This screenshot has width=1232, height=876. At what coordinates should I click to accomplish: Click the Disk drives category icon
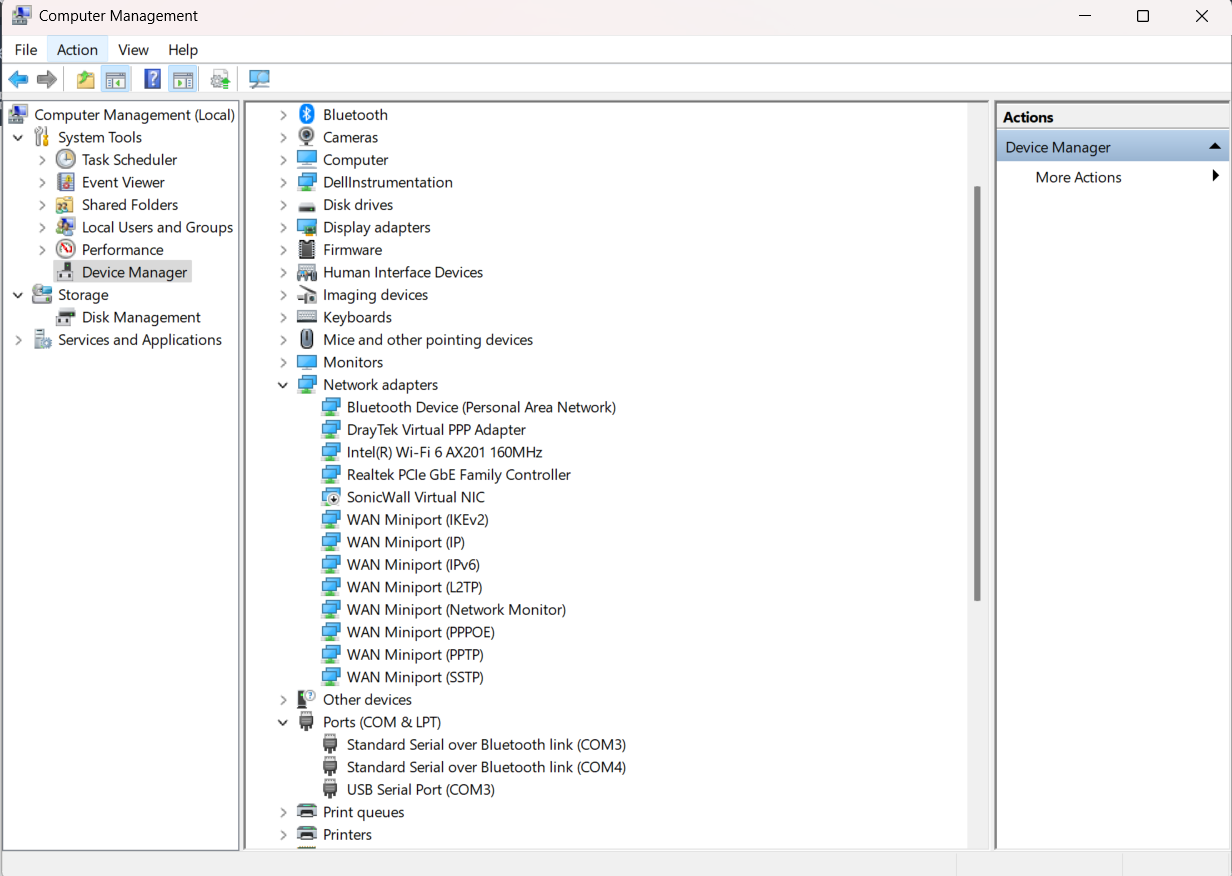[307, 205]
